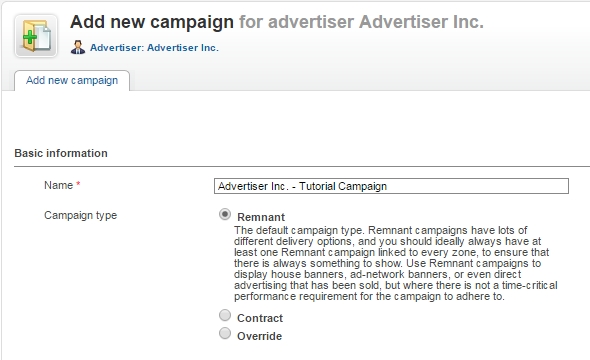Choose the Contract radio button
This screenshot has width=590, height=360.
point(225,315)
